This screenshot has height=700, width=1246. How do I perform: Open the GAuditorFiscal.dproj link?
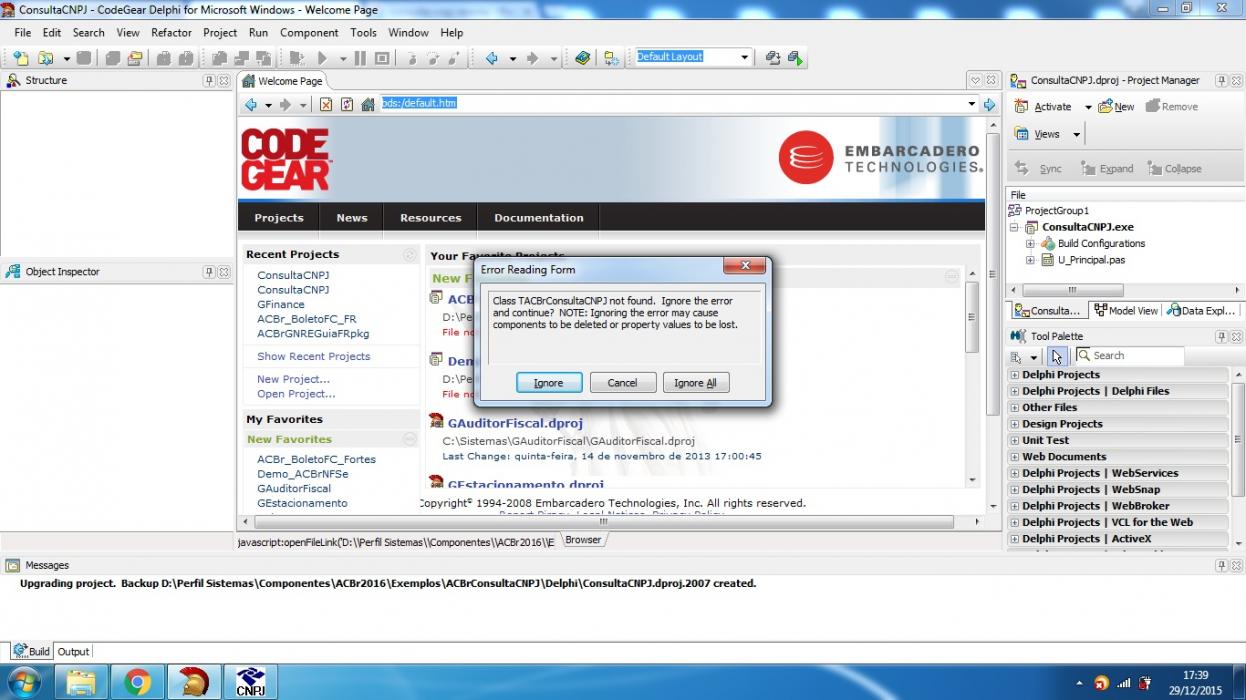point(515,423)
